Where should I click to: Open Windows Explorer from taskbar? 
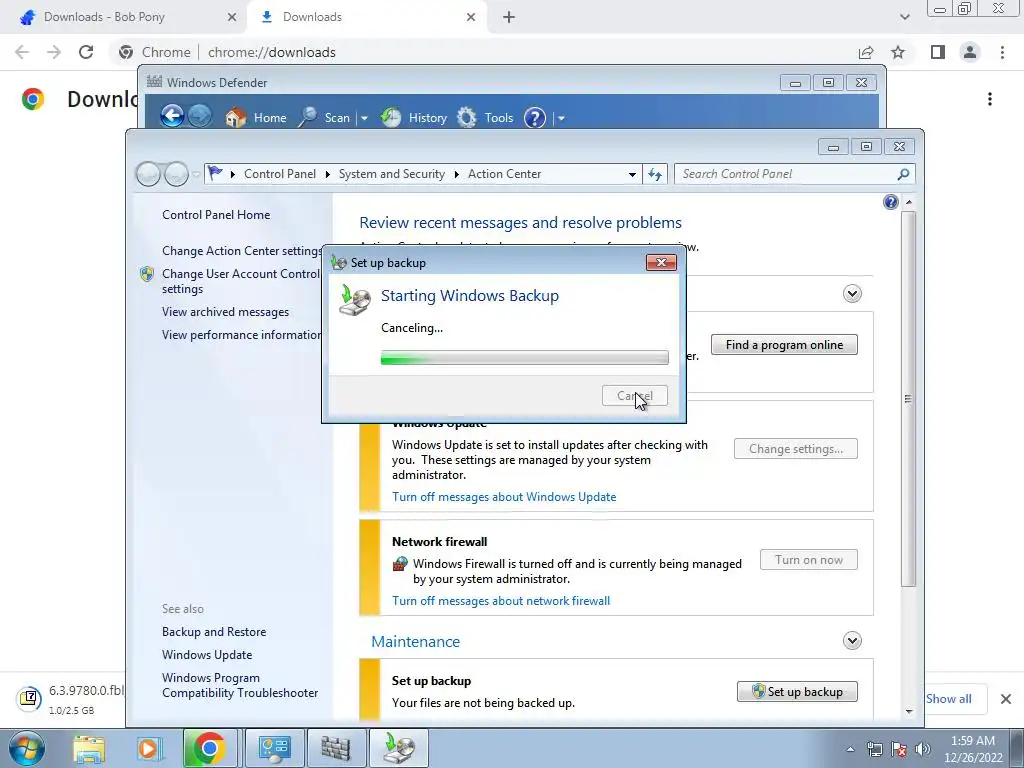pyautogui.click(x=89, y=748)
